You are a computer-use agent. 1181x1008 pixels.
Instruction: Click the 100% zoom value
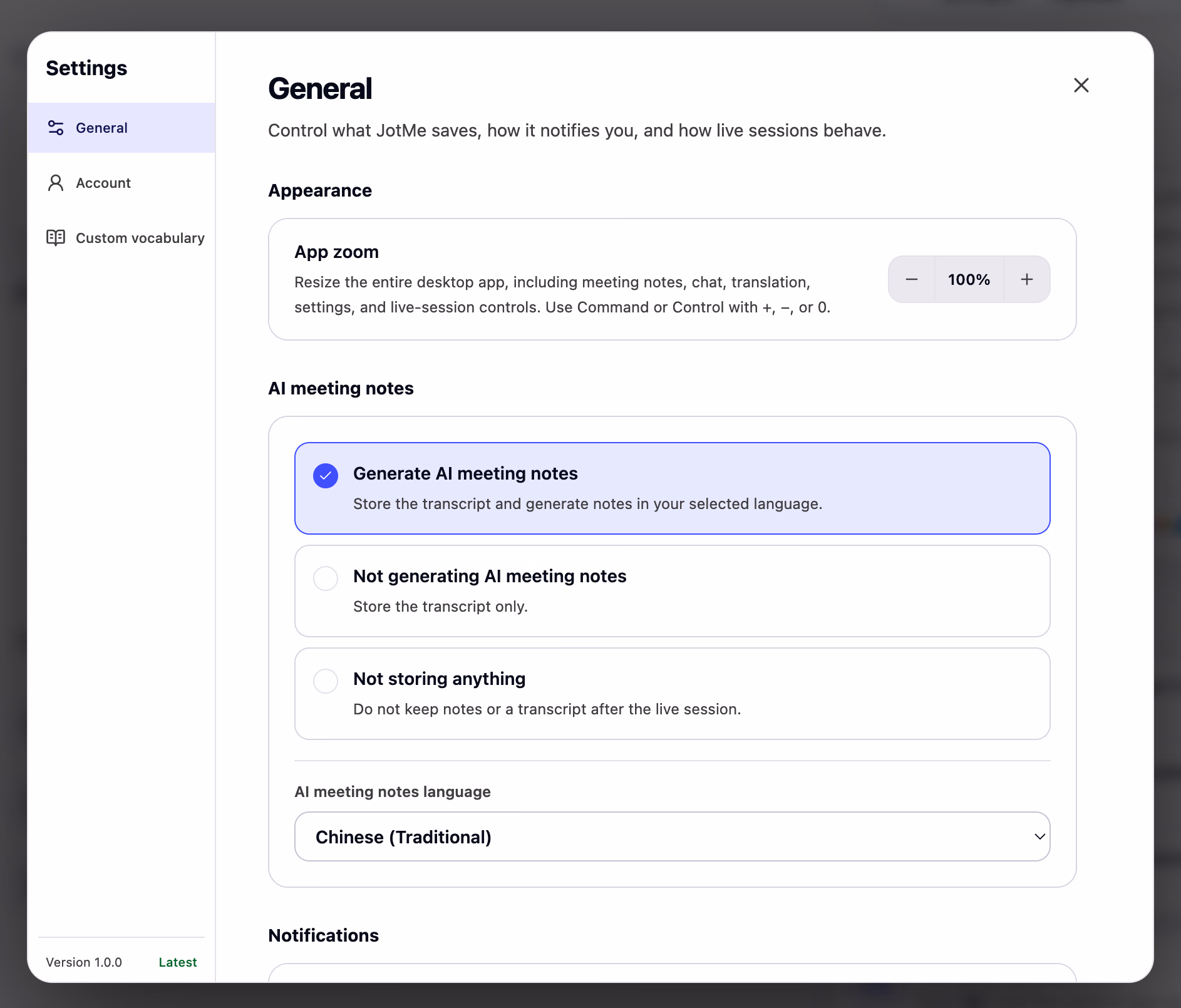[x=969, y=279]
